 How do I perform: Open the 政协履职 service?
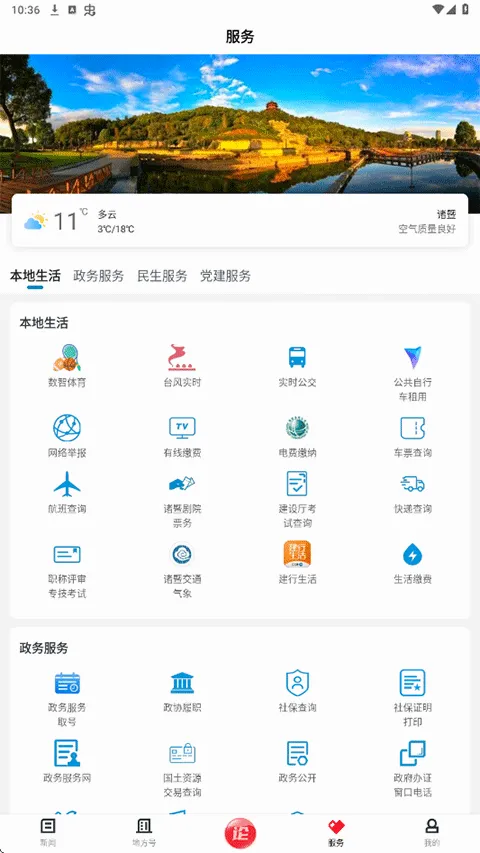tap(182, 691)
